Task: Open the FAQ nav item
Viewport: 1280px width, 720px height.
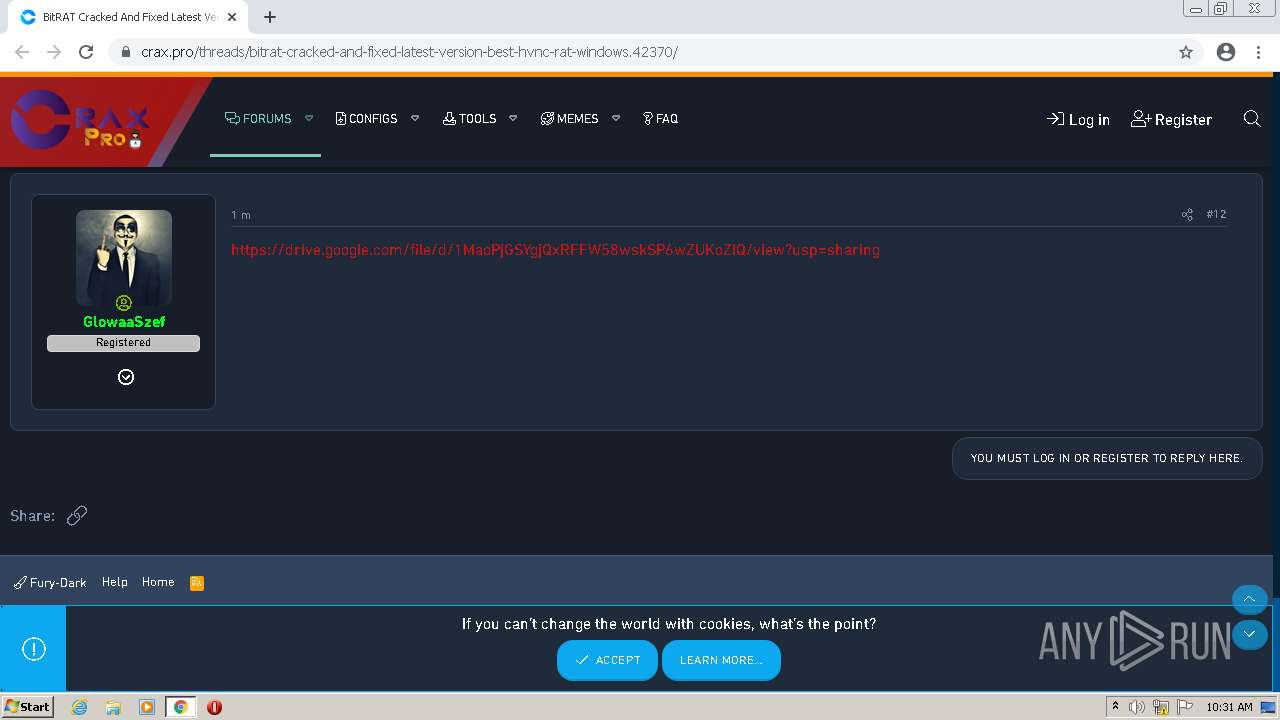Action: (660, 118)
